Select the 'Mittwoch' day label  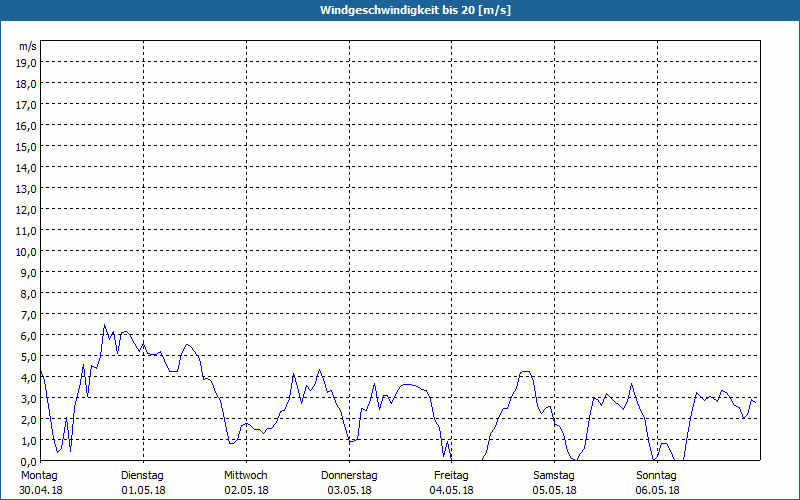click(246, 476)
